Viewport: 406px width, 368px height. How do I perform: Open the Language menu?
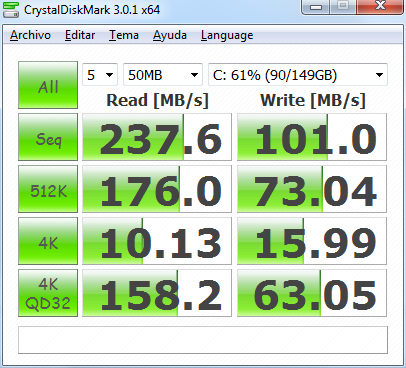(x=227, y=35)
